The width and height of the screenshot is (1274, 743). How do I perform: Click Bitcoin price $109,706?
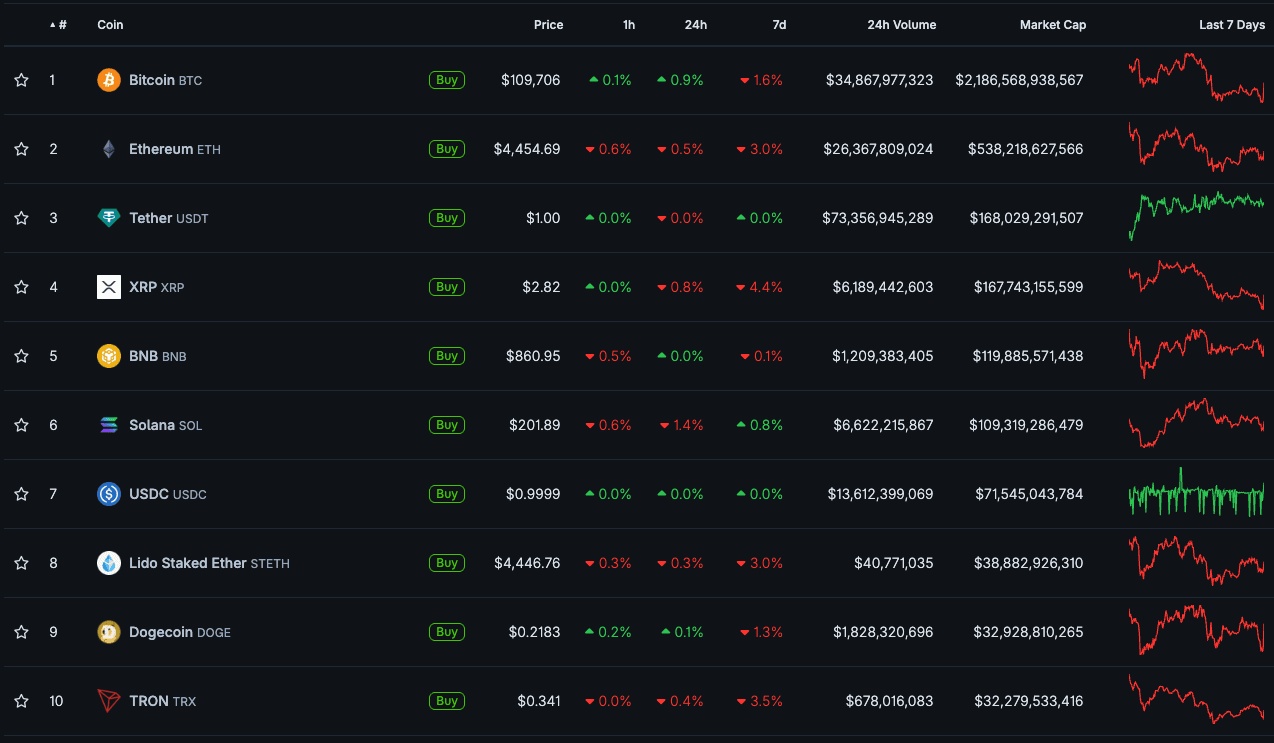[531, 80]
